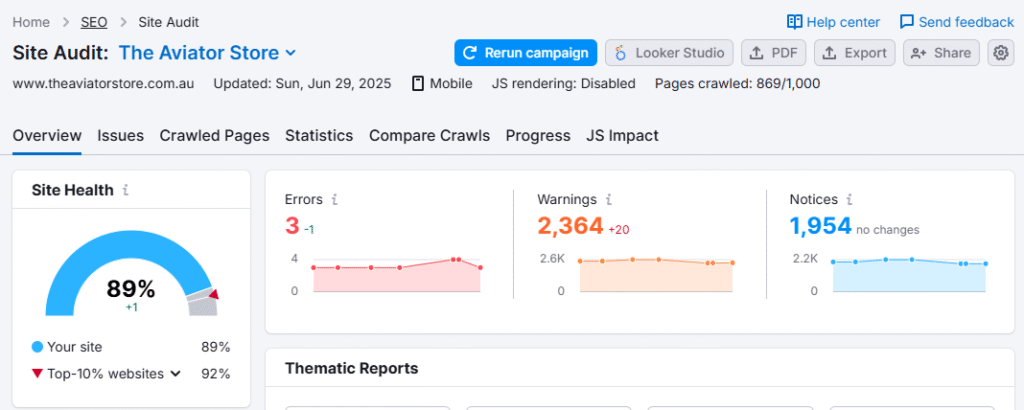This screenshot has height=410, width=1024.
Task: Click Site Health info icon
Action: point(126,190)
